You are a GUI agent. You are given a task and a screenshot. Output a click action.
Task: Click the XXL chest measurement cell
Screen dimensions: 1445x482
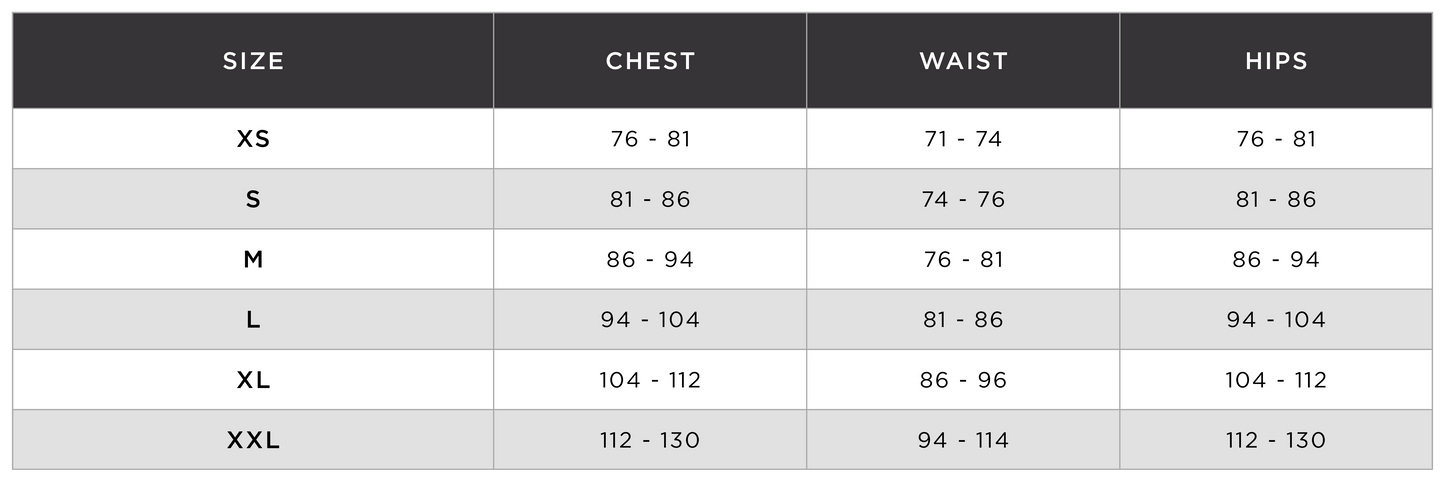(650, 440)
